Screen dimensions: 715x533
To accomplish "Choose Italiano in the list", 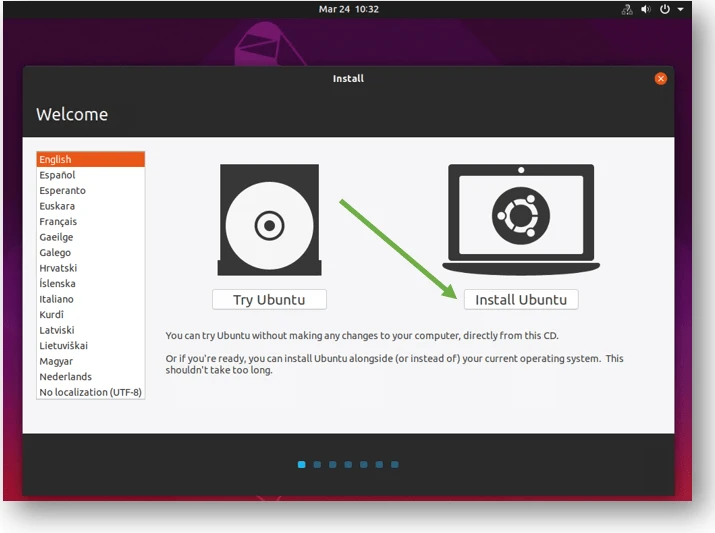I will pos(90,299).
